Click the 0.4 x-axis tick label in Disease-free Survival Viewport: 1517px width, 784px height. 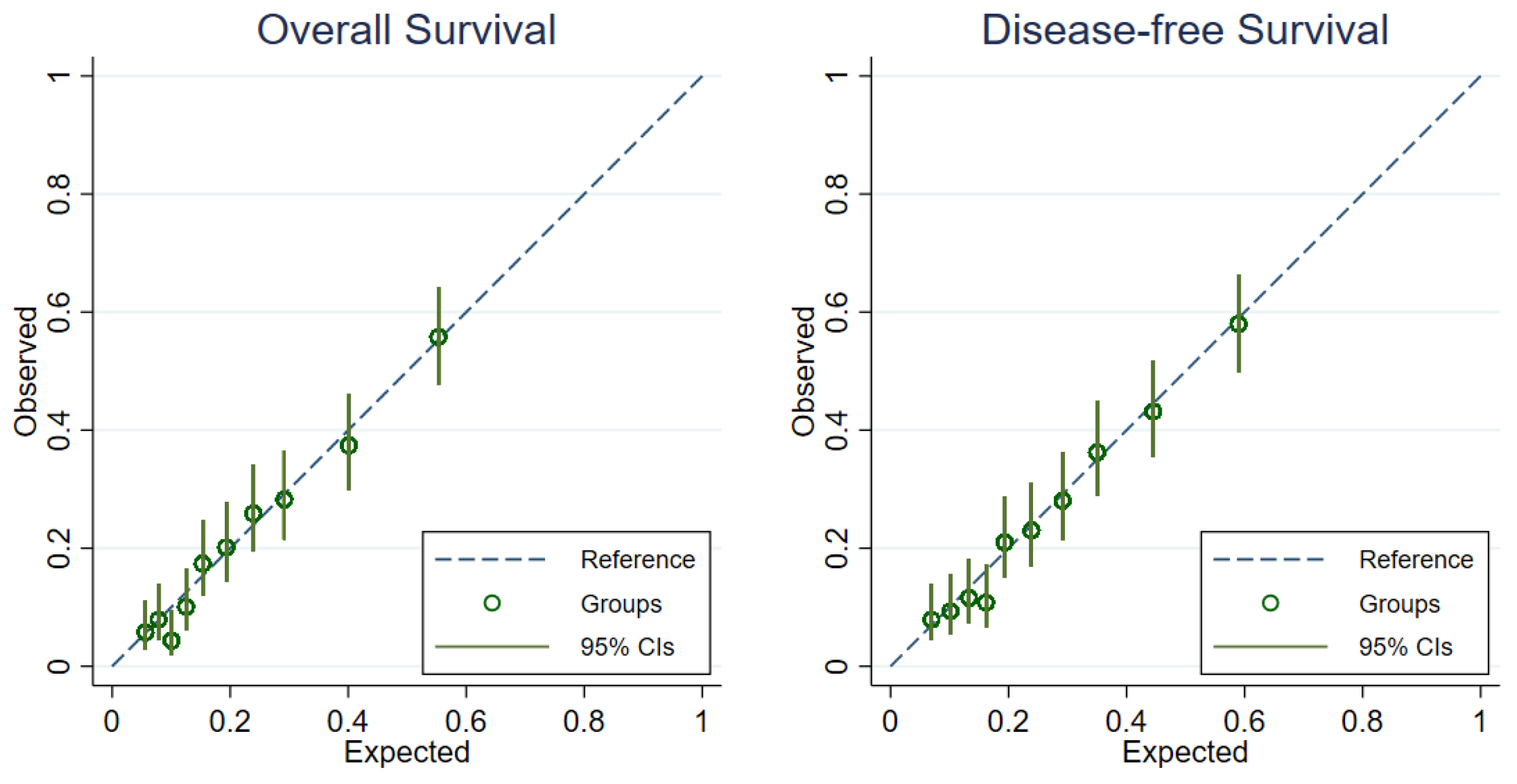[1126, 721]
